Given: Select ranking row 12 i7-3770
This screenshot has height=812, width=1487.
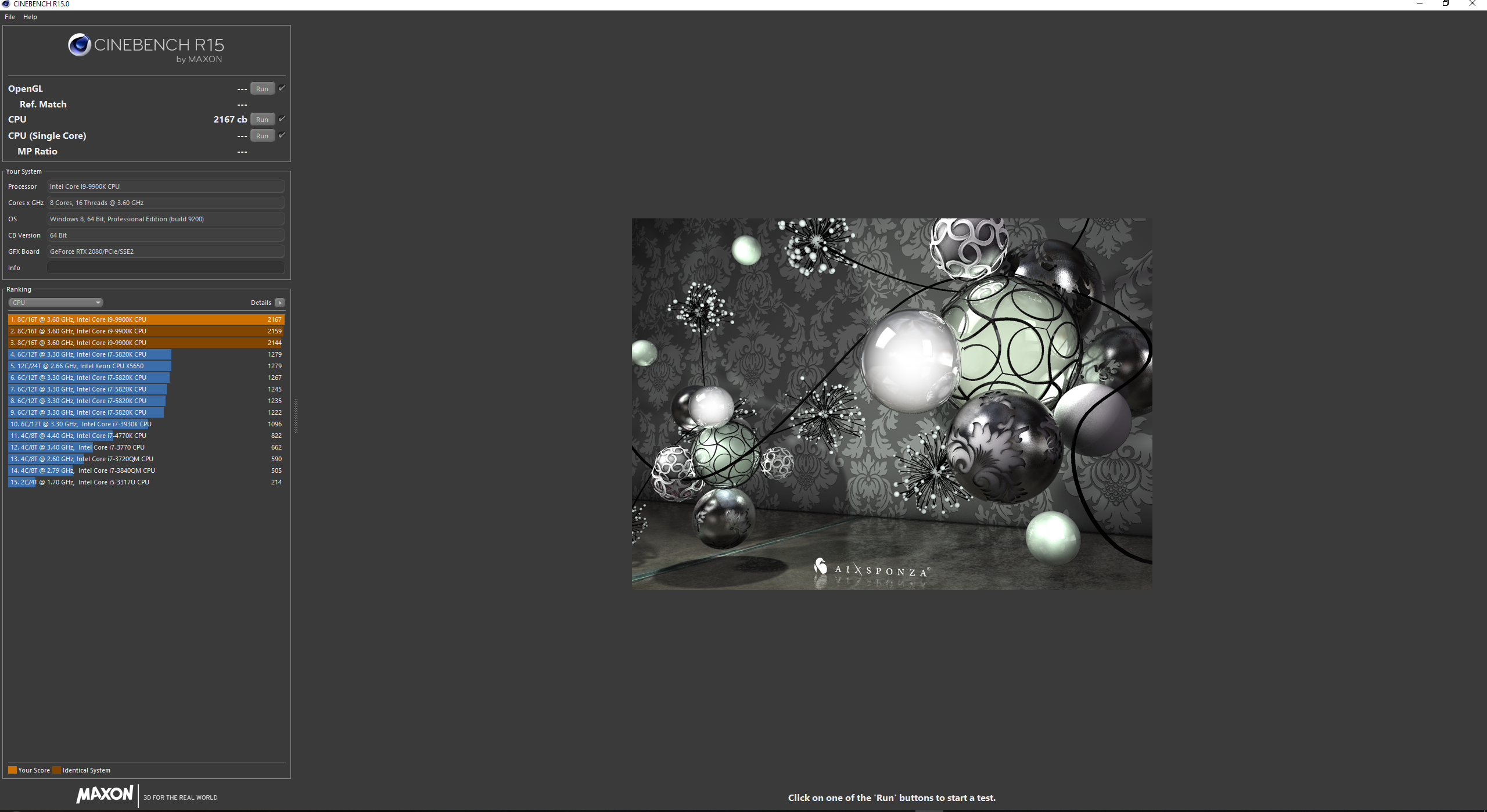Looking at the screenshot, I should tap(146, 447).
